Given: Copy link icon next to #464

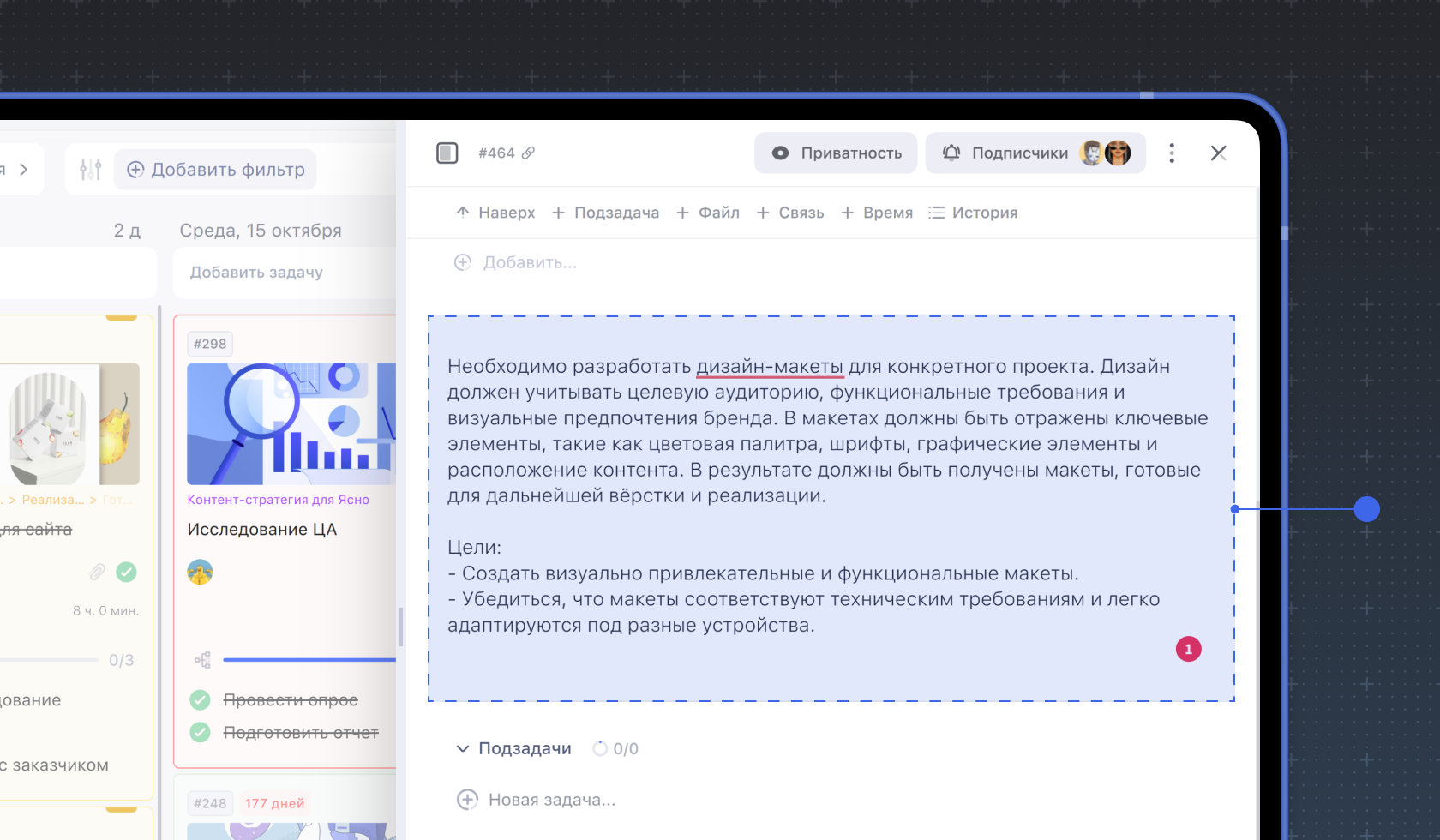Looking at the screenshot, I should 529,153.
